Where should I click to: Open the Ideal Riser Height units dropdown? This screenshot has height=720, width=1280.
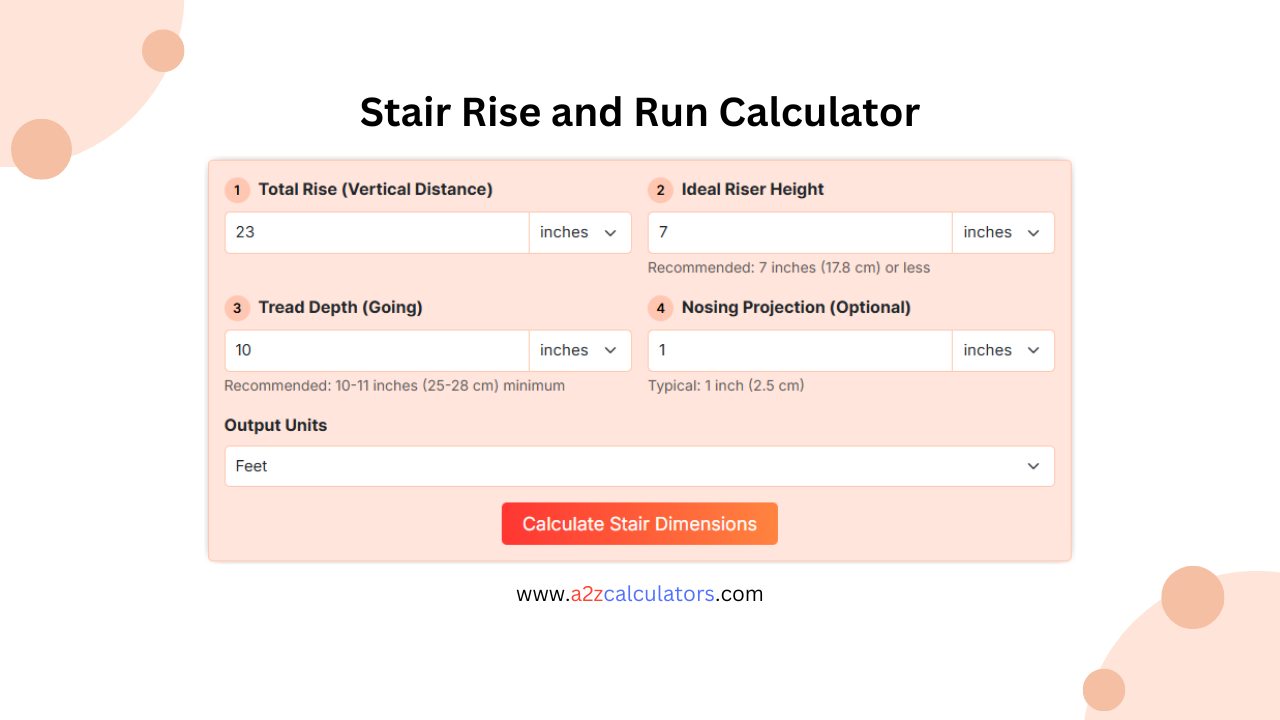pyautogui.click(x=1003, y=232)
